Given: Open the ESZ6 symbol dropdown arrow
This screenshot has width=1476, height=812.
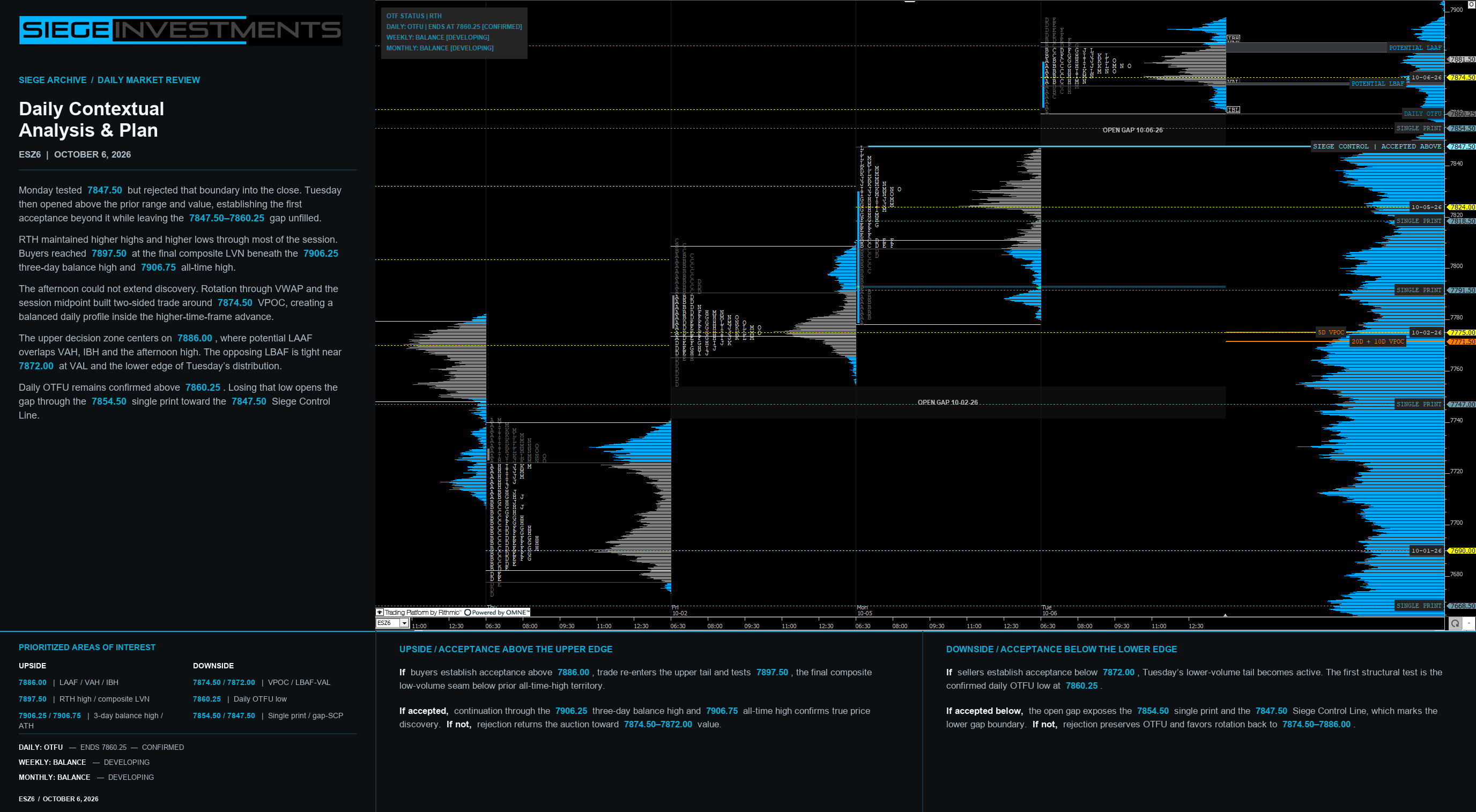Looking at the screenshot, I should click(x=404, y=623).
